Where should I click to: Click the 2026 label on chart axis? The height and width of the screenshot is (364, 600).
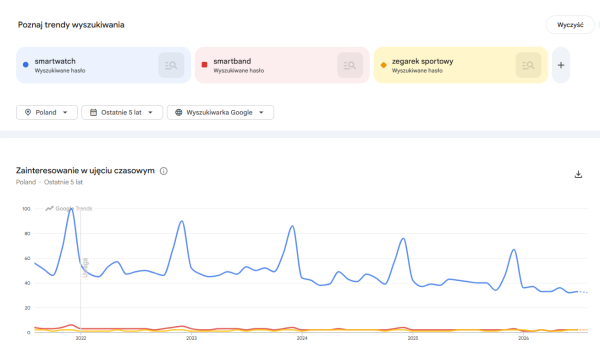[523, 338]
